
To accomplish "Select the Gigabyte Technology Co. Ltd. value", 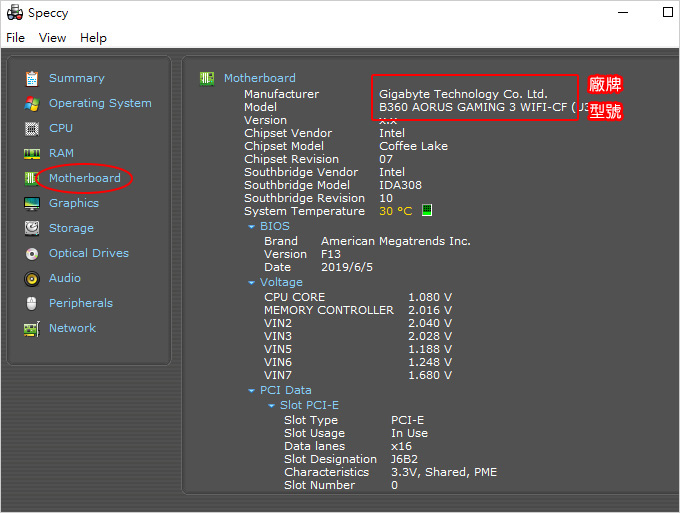I will 463,94.
